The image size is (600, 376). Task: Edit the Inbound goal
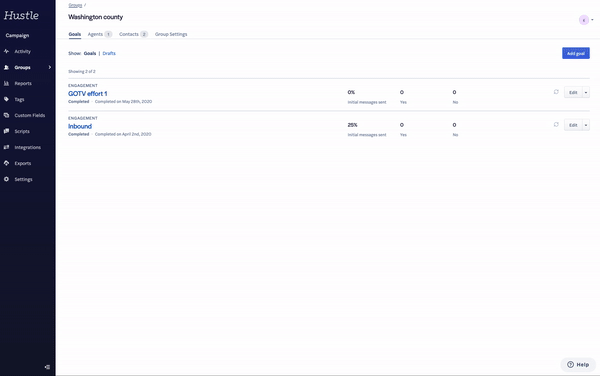pyautogui.click(x=573, y=125)
